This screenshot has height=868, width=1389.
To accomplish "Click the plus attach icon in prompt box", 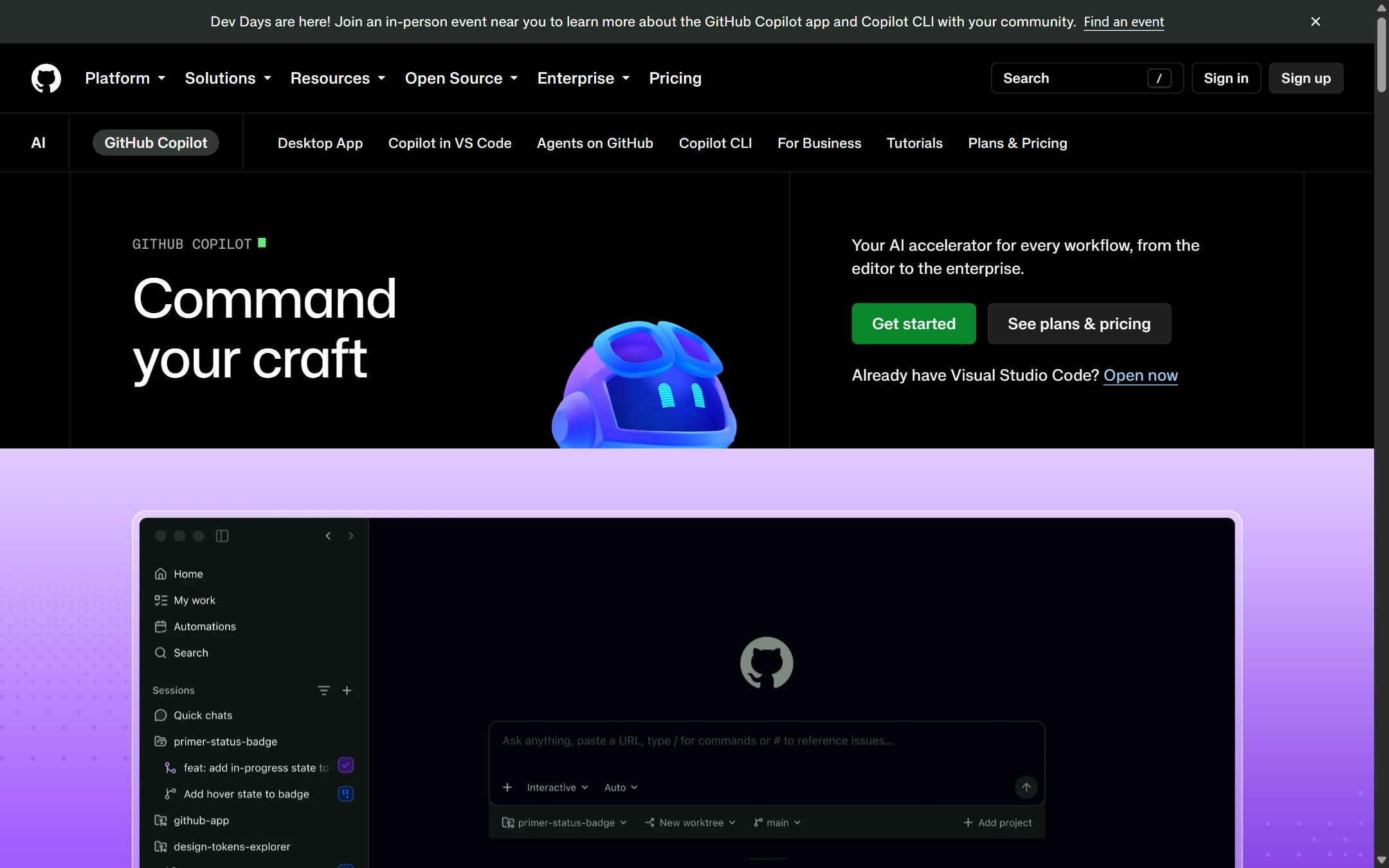I will click(507, 787).
